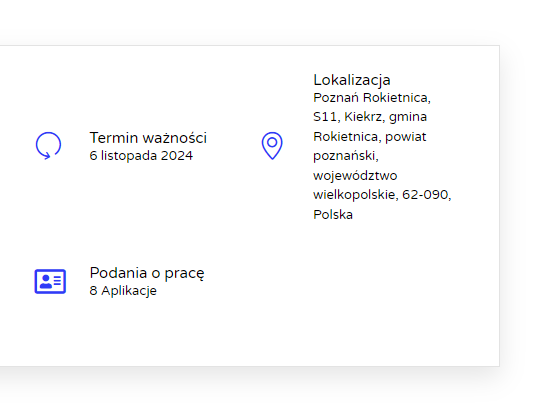Click the Poznań Rokietnica address line

click(x=372, y=98)
